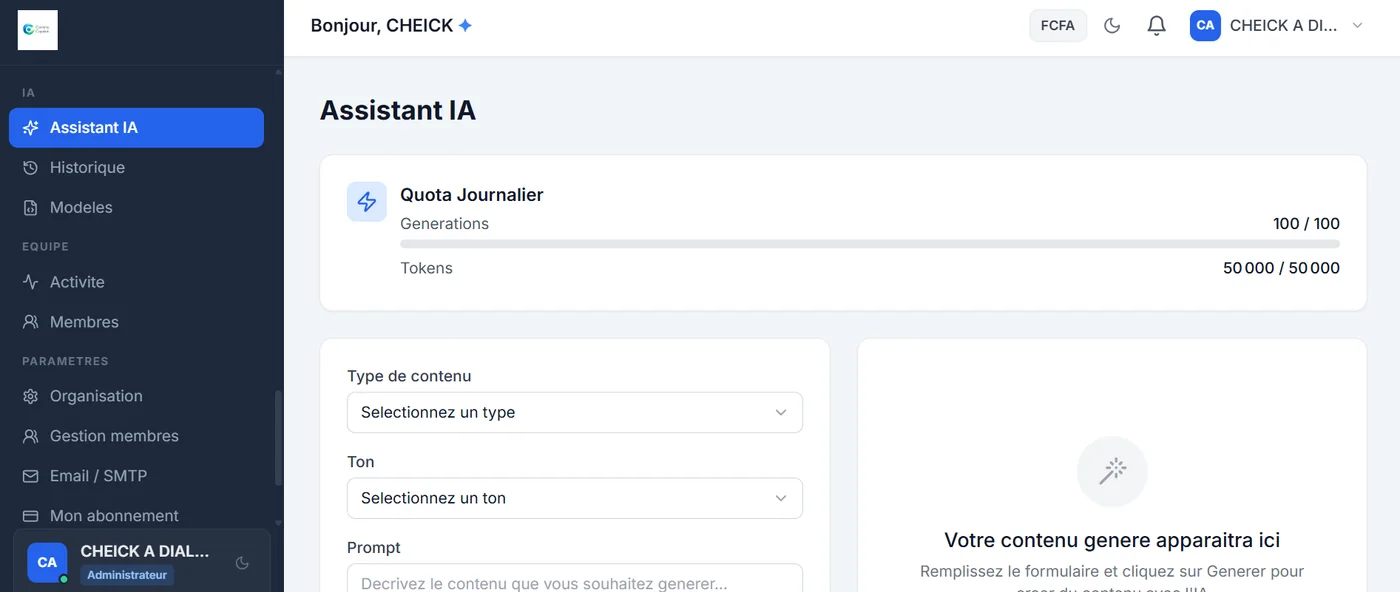Screen dimensions: 1400x592
Task: Click the Gestion membres users icon
Action: coord(31,436)
